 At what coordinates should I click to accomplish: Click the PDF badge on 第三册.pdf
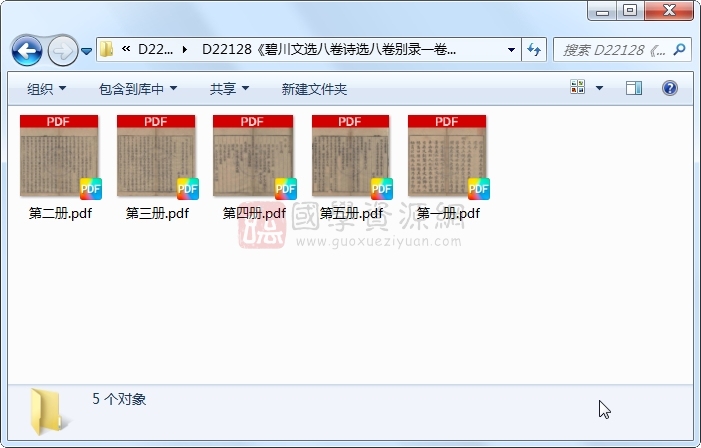click(188, 189)
